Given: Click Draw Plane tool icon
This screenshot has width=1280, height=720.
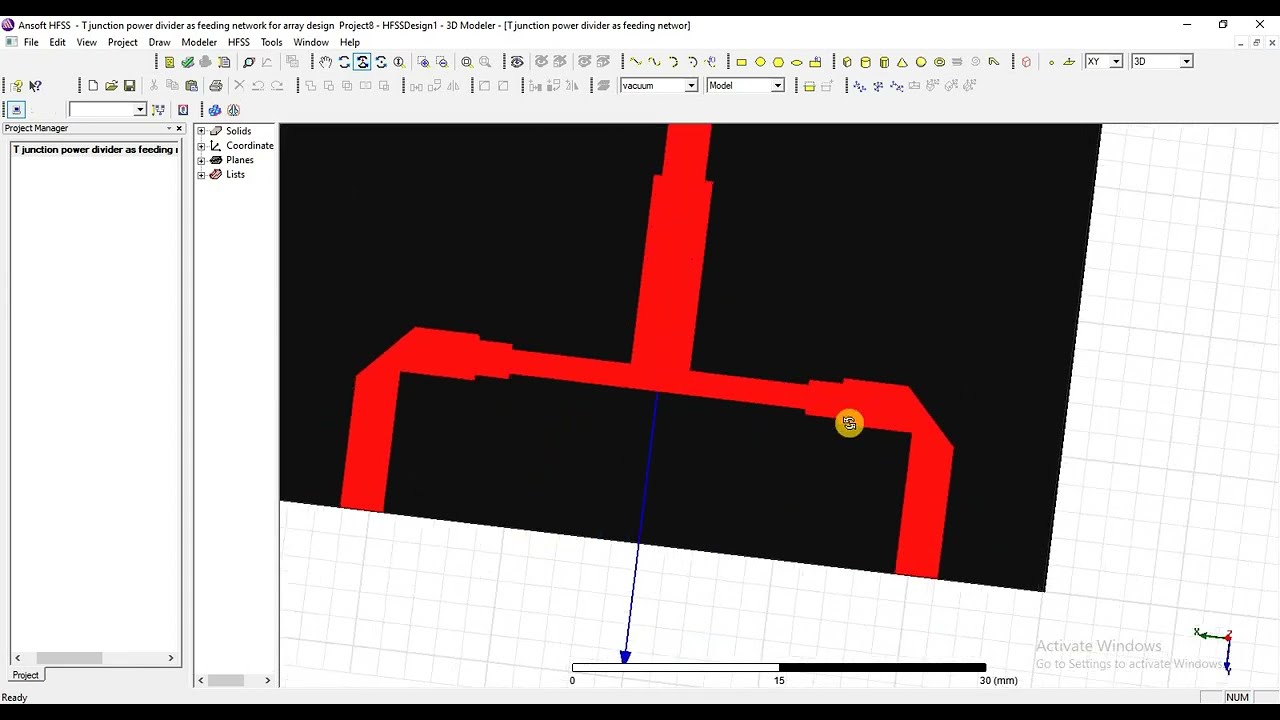Looking at the screenshot, I should click(1069, 62).
